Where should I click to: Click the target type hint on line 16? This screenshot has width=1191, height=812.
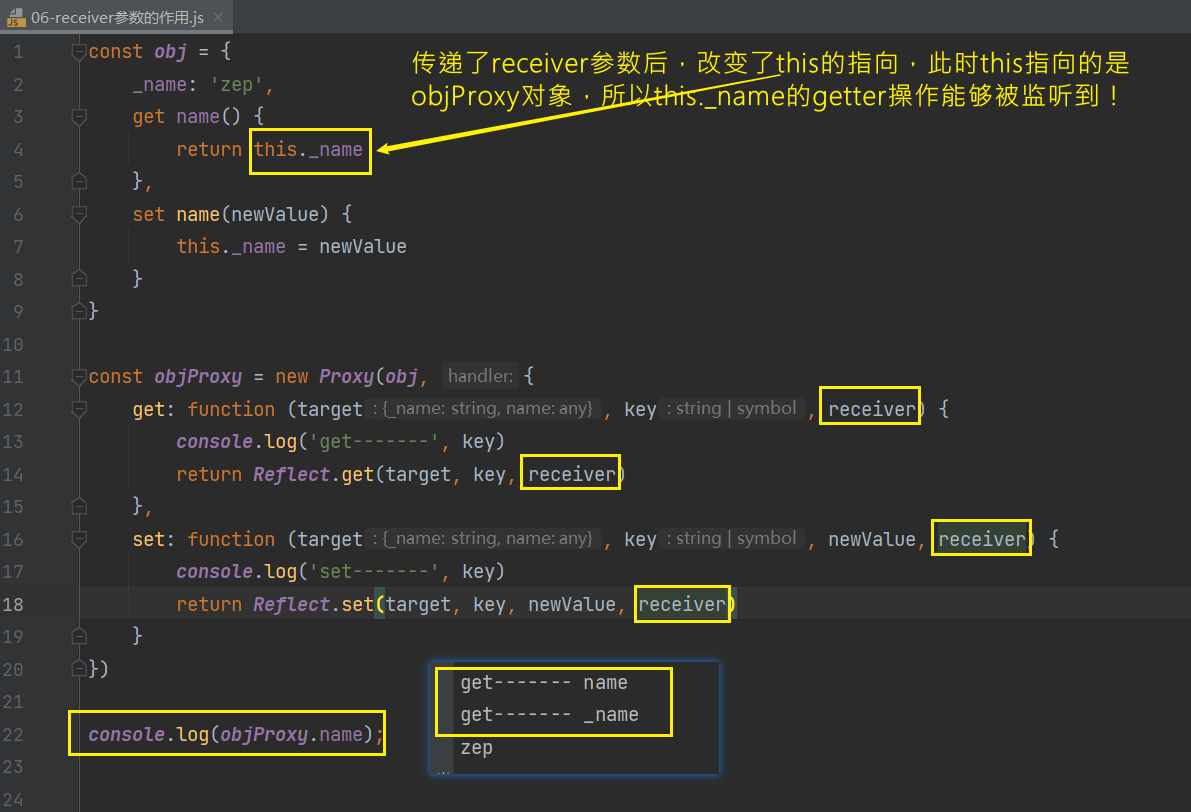[483, 539]
